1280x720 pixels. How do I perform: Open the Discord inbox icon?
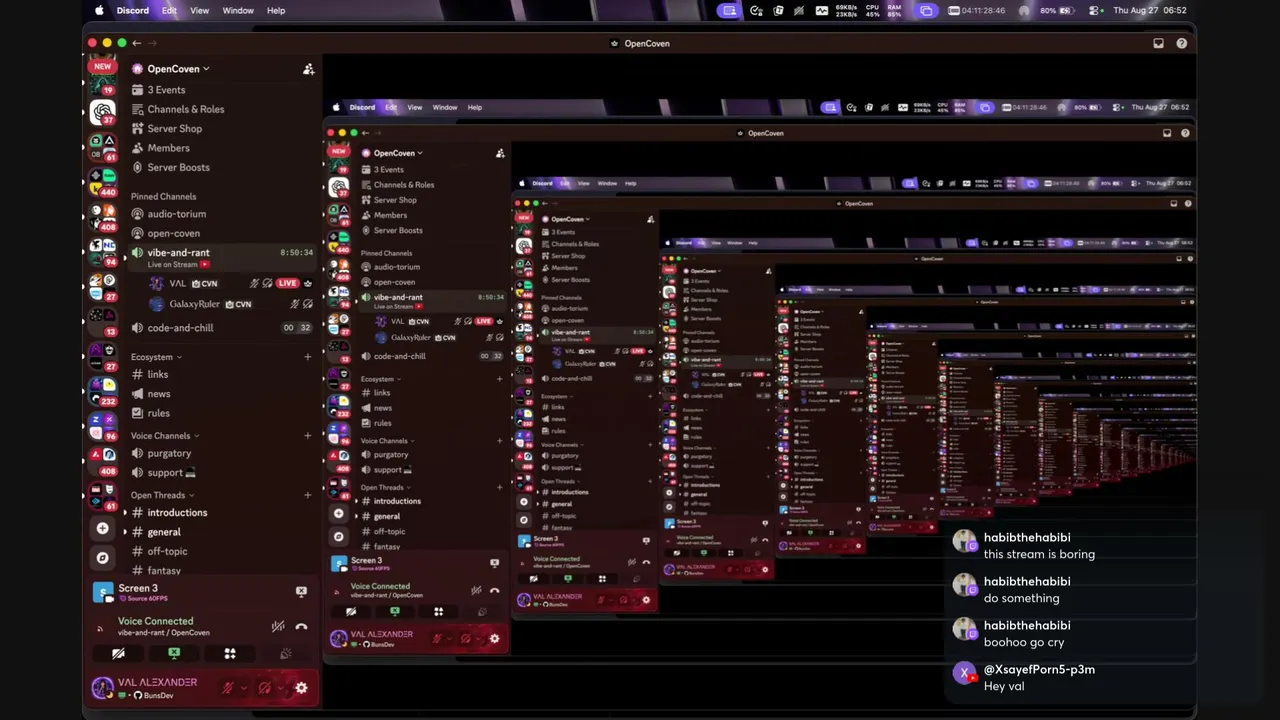(x=1158, y=43)
